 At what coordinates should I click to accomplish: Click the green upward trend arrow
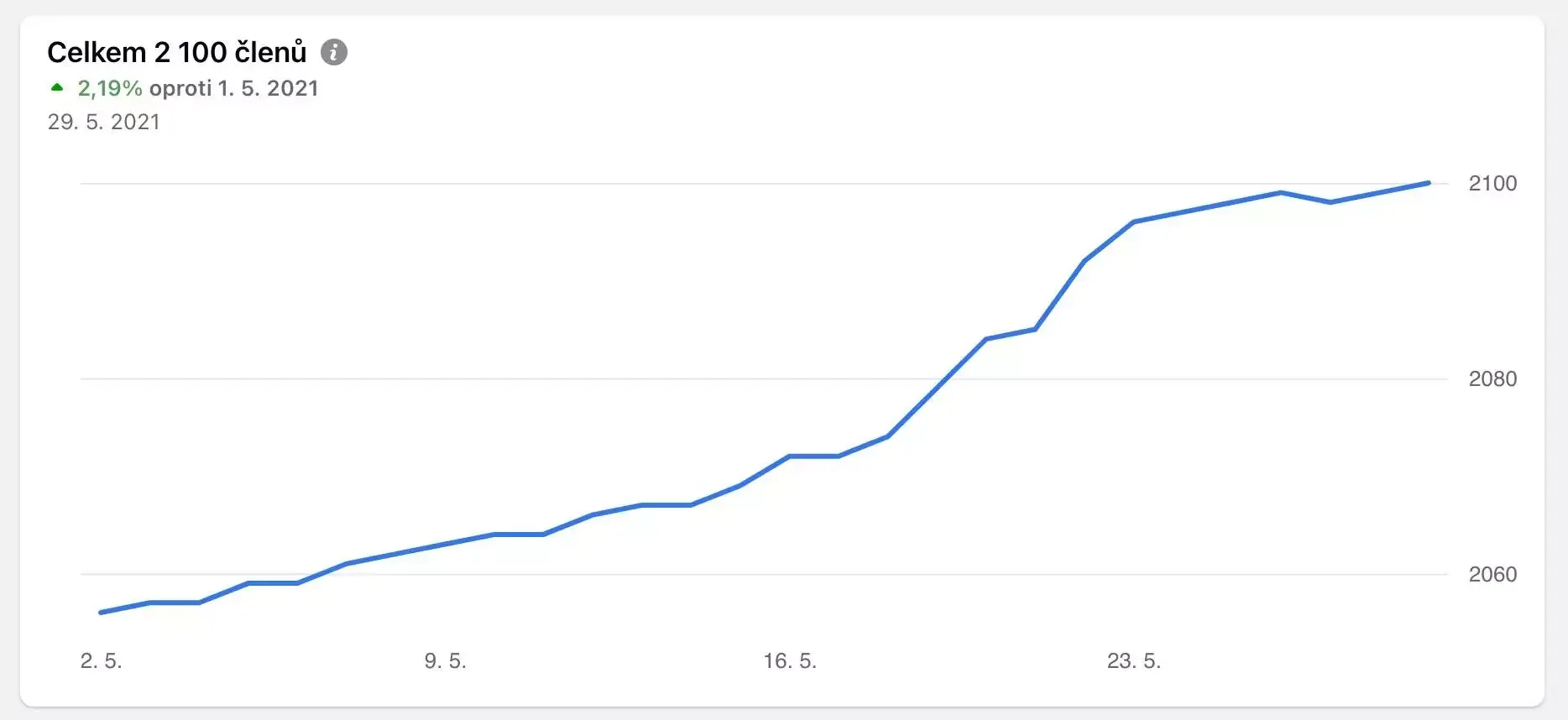click(57, 87)
